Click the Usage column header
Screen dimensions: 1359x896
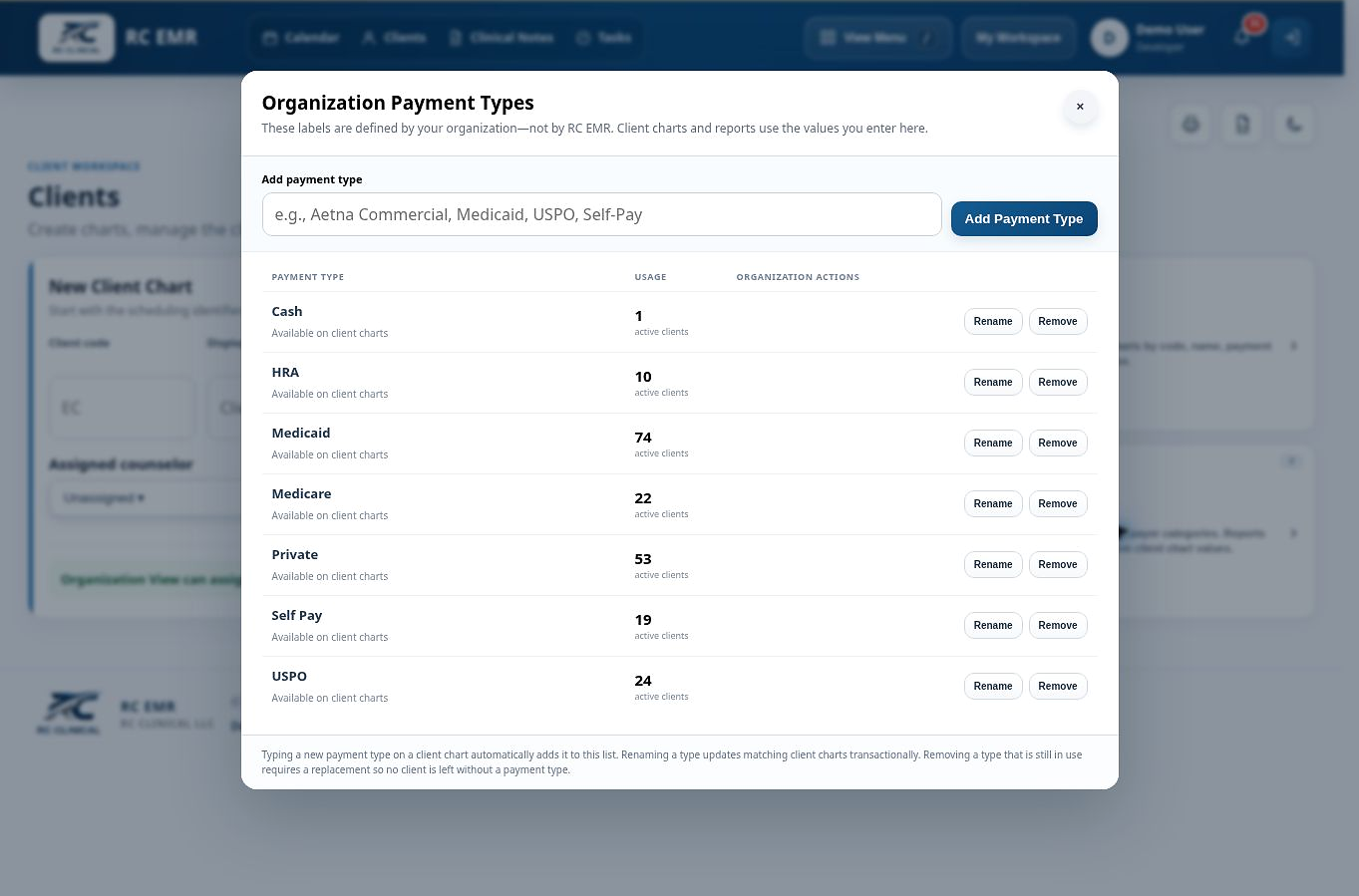pos(650,277)
